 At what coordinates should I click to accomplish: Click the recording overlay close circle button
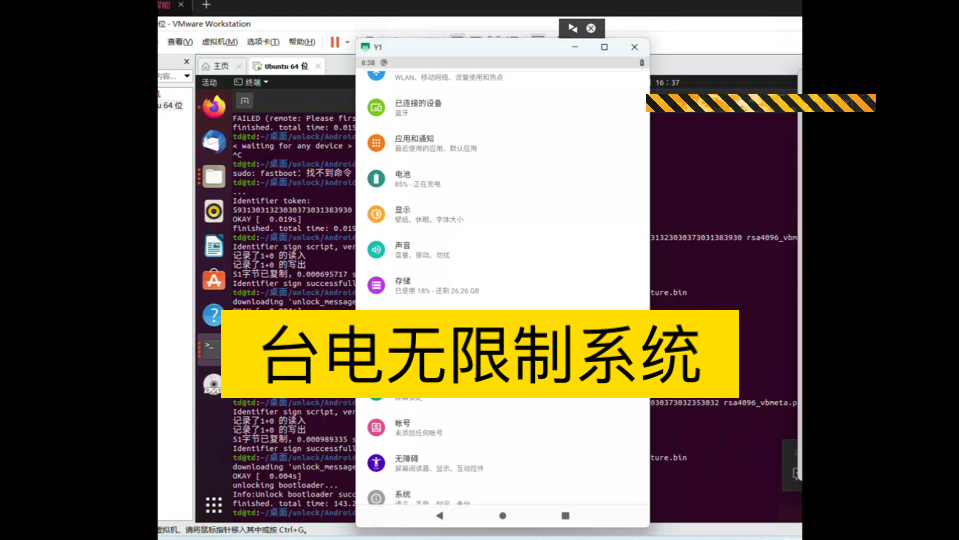tap(591, 28)
